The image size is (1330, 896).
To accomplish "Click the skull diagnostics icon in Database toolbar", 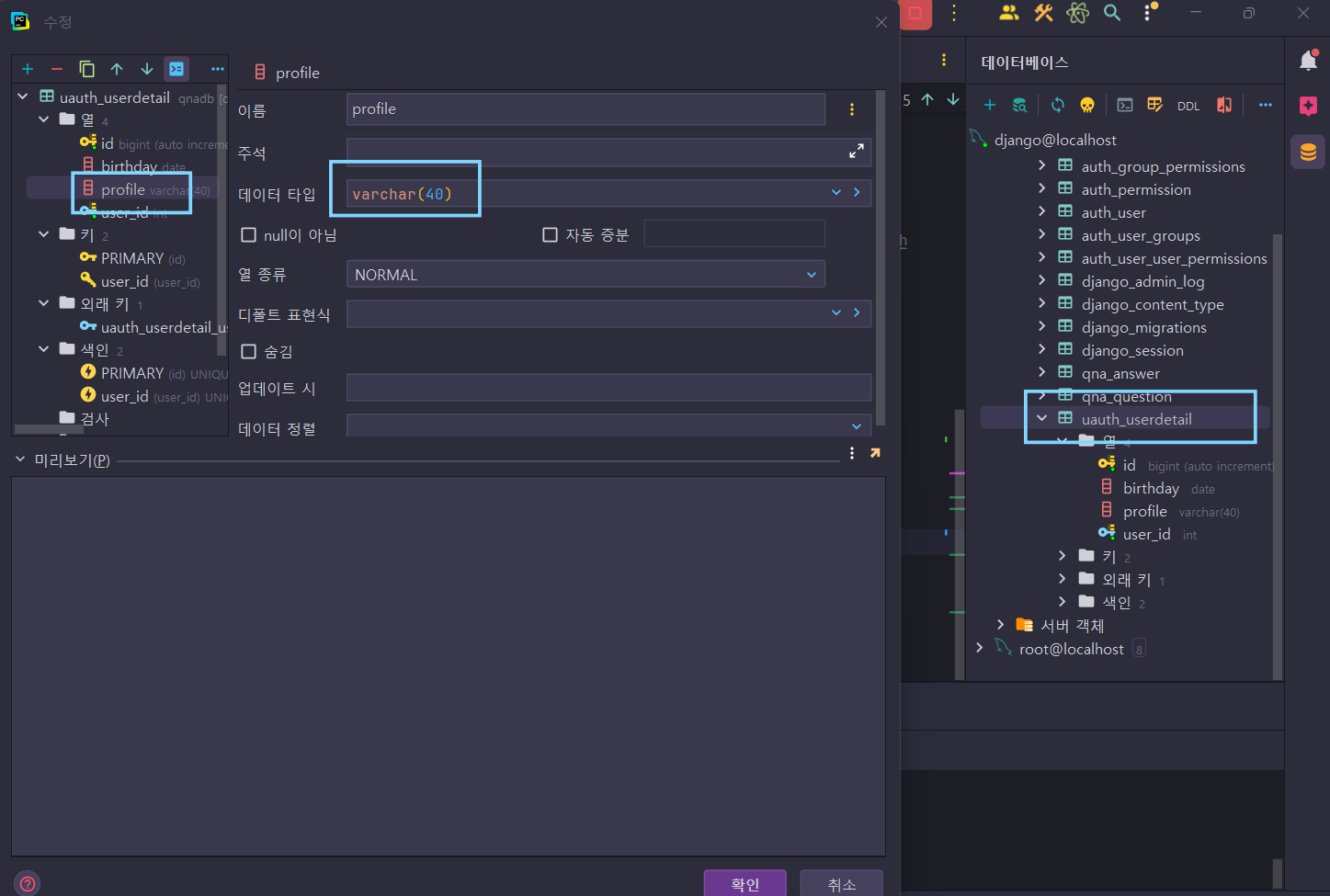I will click(1087, 105).
